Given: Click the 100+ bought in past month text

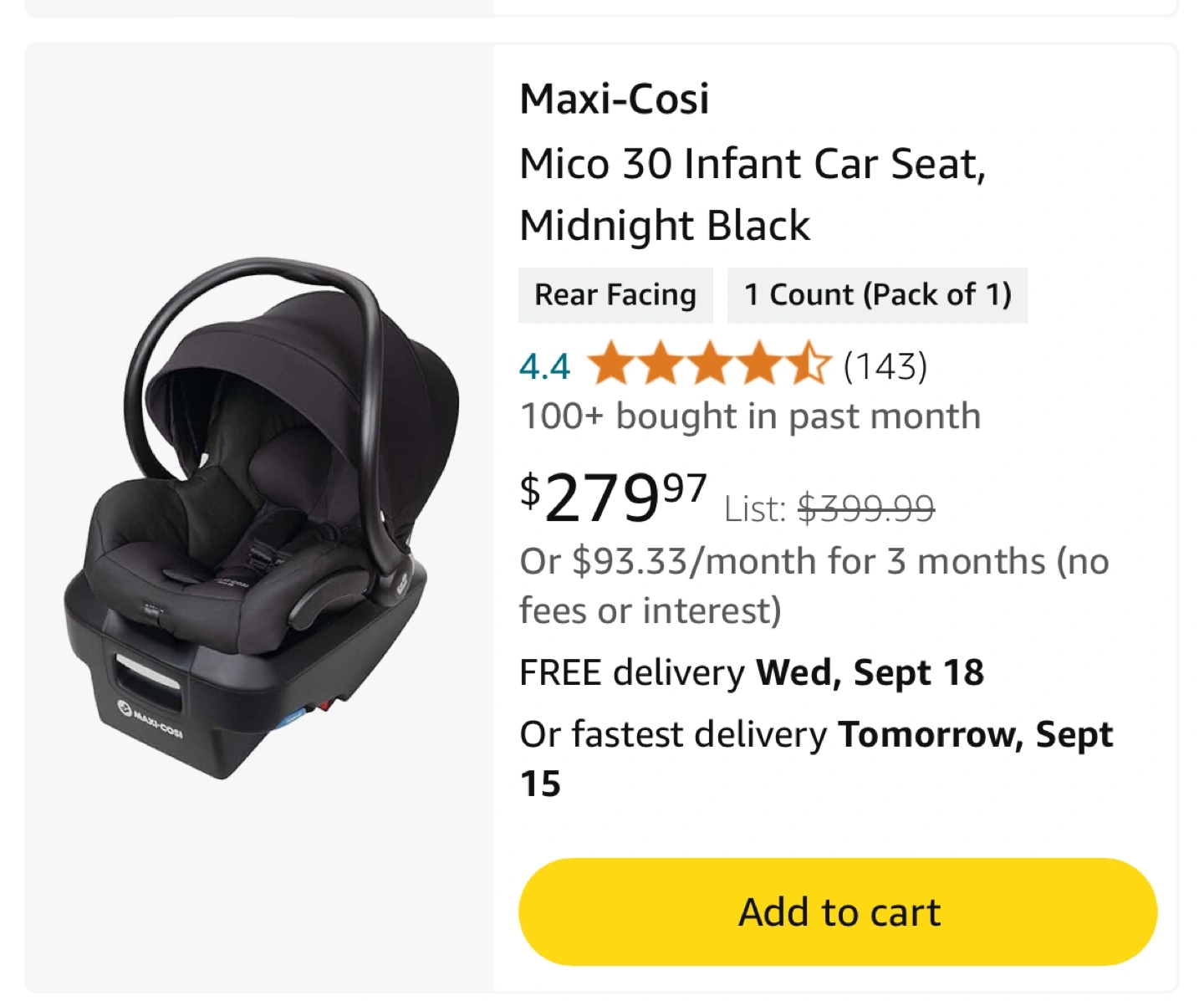Looking at the screenshot, I should tap(750, 416).
